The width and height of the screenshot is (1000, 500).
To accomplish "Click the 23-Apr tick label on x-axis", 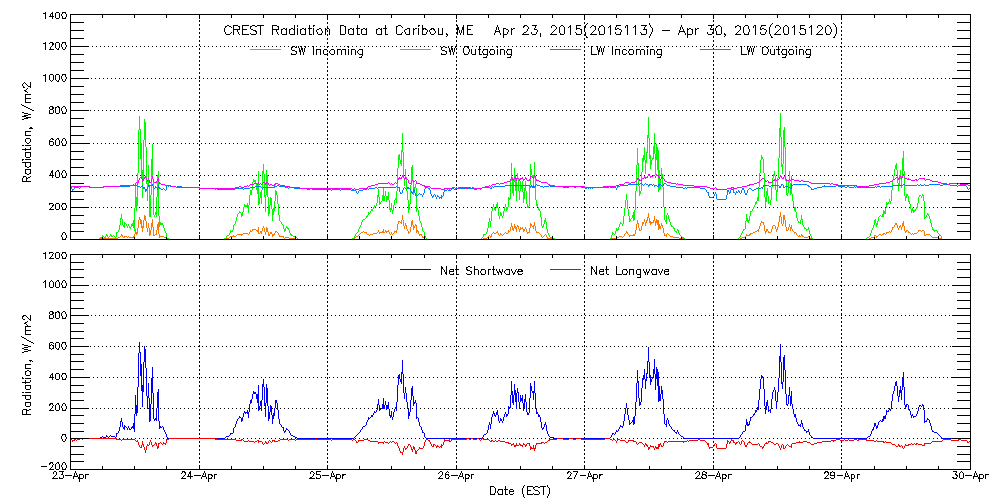I will click(x=73, y=477).
